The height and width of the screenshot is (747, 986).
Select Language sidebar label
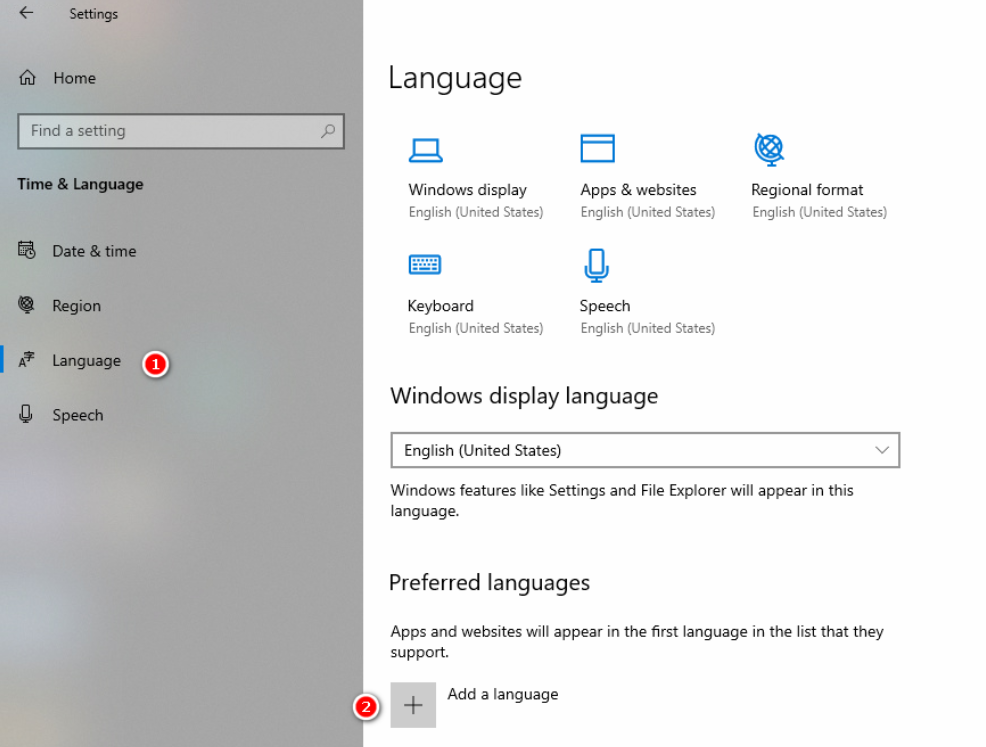86,361
